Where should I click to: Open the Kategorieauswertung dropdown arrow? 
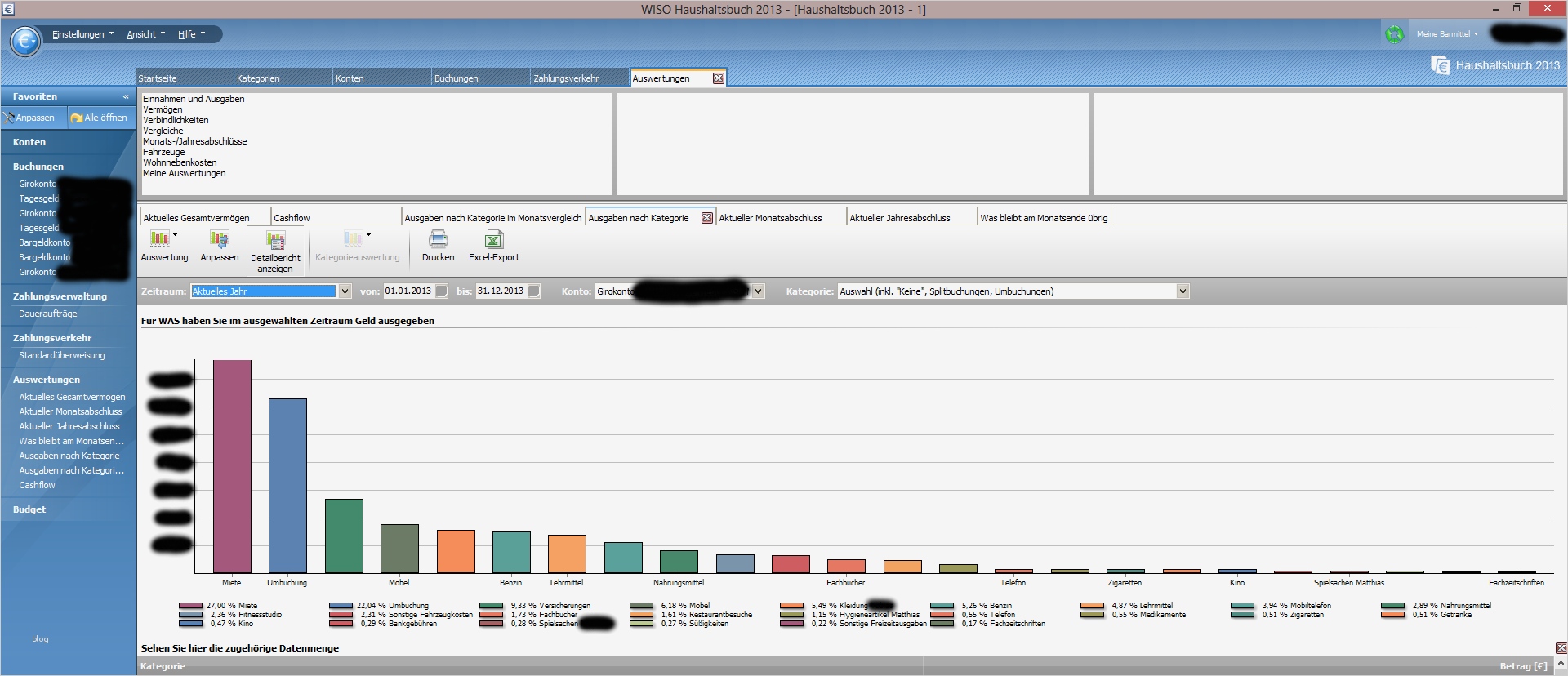click(x=368, y=235)
